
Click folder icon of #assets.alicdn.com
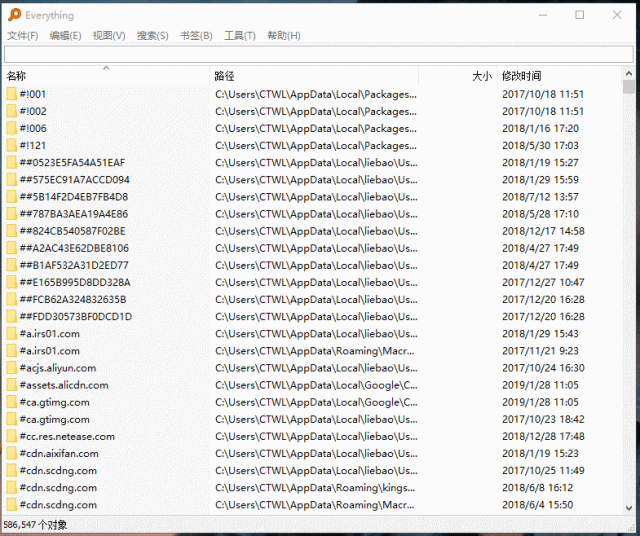[11, 385]
